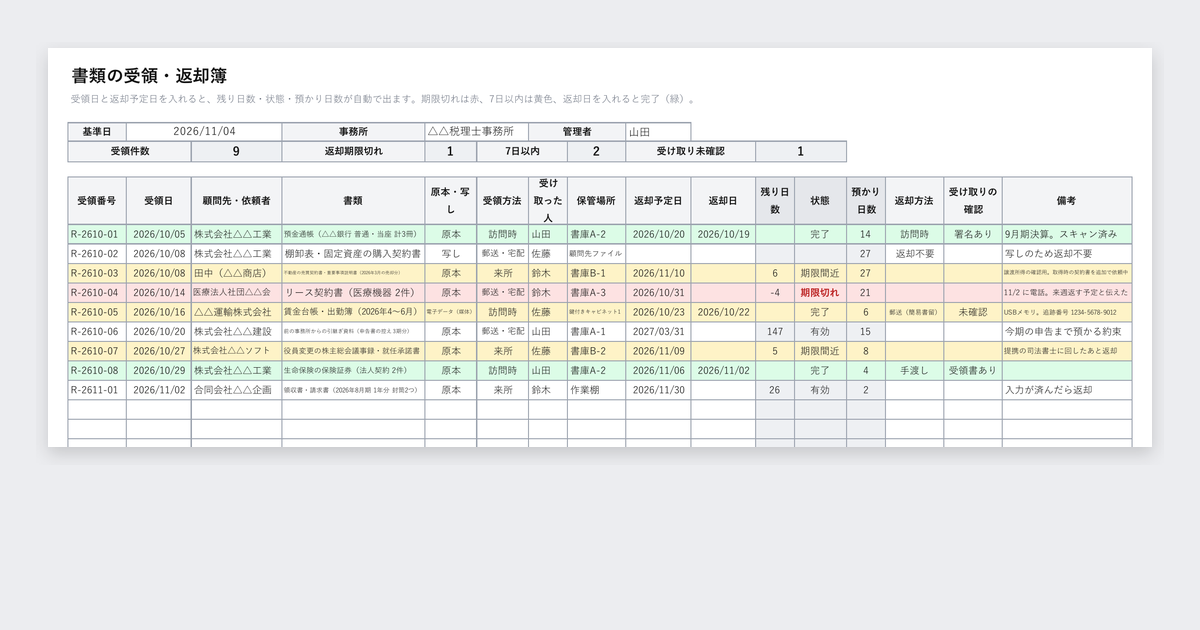Click the 受領方法 column header
Screen dimensions: 1200x630
pyautogui.click(x=503, y=201)
